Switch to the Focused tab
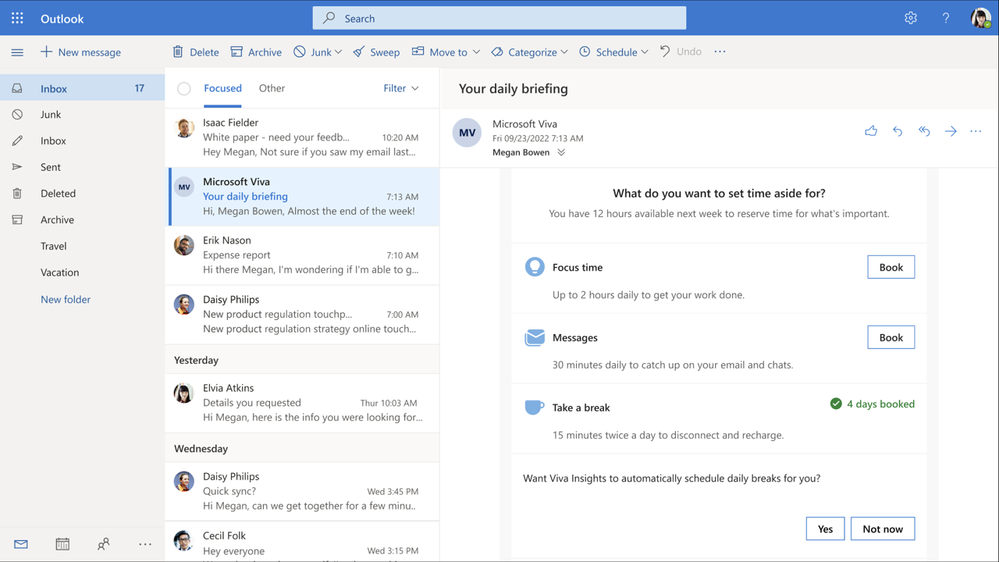 click(222, 89)
